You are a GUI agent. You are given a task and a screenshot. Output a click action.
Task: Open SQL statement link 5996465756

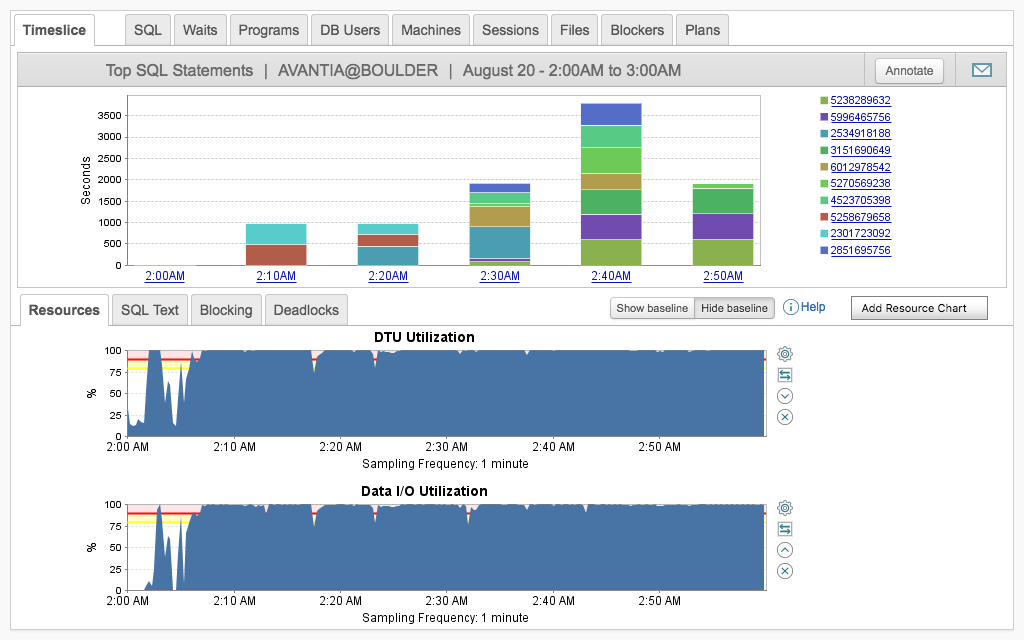click(x=862, y=116)
